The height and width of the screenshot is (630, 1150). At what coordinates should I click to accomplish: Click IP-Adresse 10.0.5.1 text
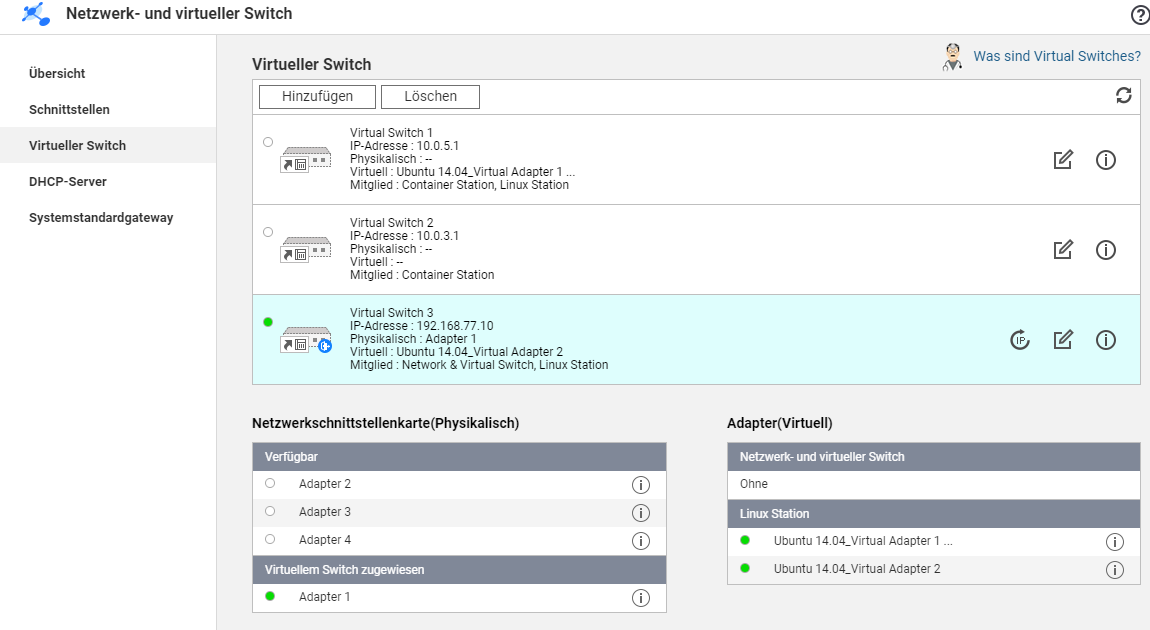pos(404,146)
